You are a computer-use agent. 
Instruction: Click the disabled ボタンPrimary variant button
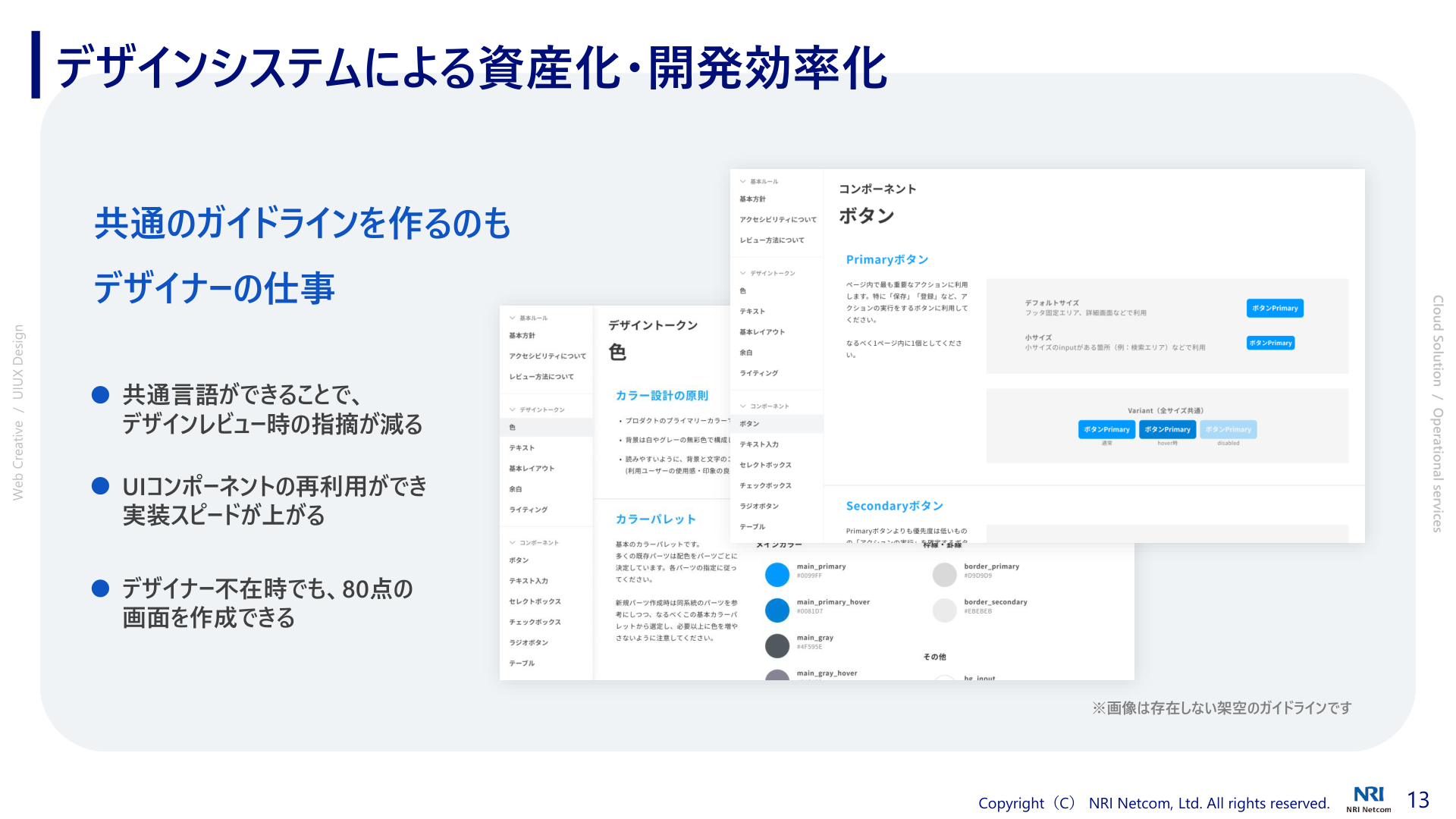tap(1228, 429)
